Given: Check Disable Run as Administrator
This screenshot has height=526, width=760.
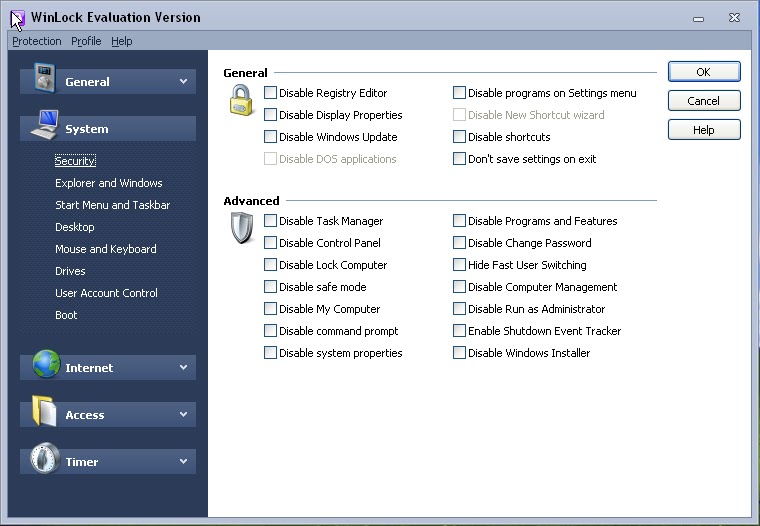Looking at the screenshot, I should tap(459, 309).
